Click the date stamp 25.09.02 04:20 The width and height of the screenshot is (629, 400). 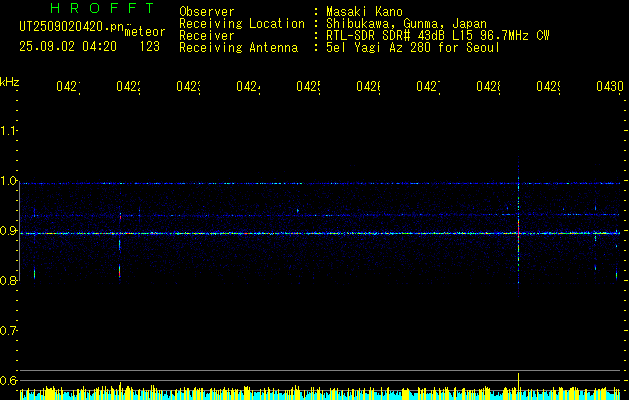[68, 47]
